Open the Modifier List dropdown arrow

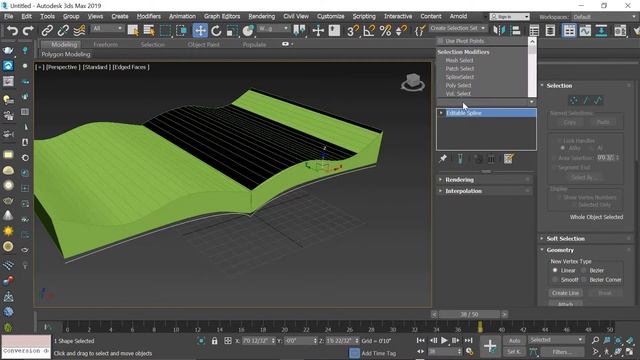pos(531,102)
